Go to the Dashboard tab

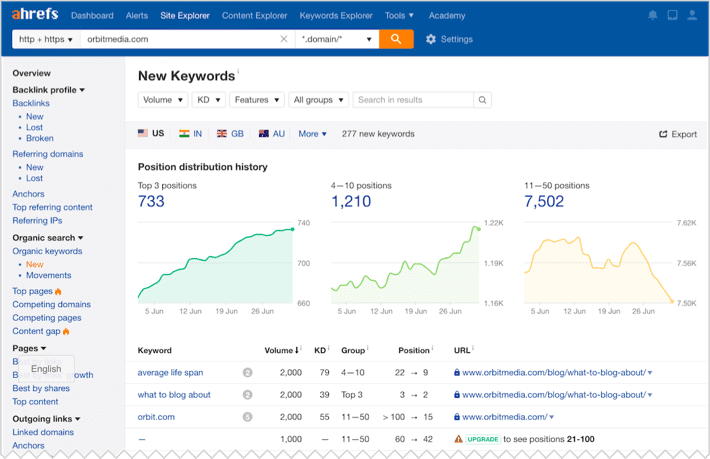coord(92,15)
